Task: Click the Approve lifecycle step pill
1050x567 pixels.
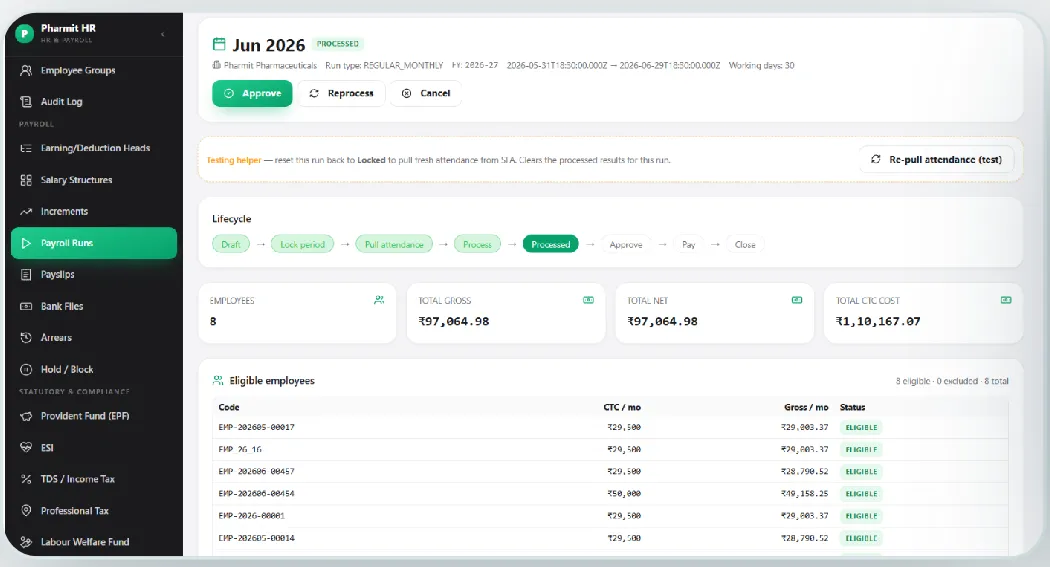Action: point(625,244)
